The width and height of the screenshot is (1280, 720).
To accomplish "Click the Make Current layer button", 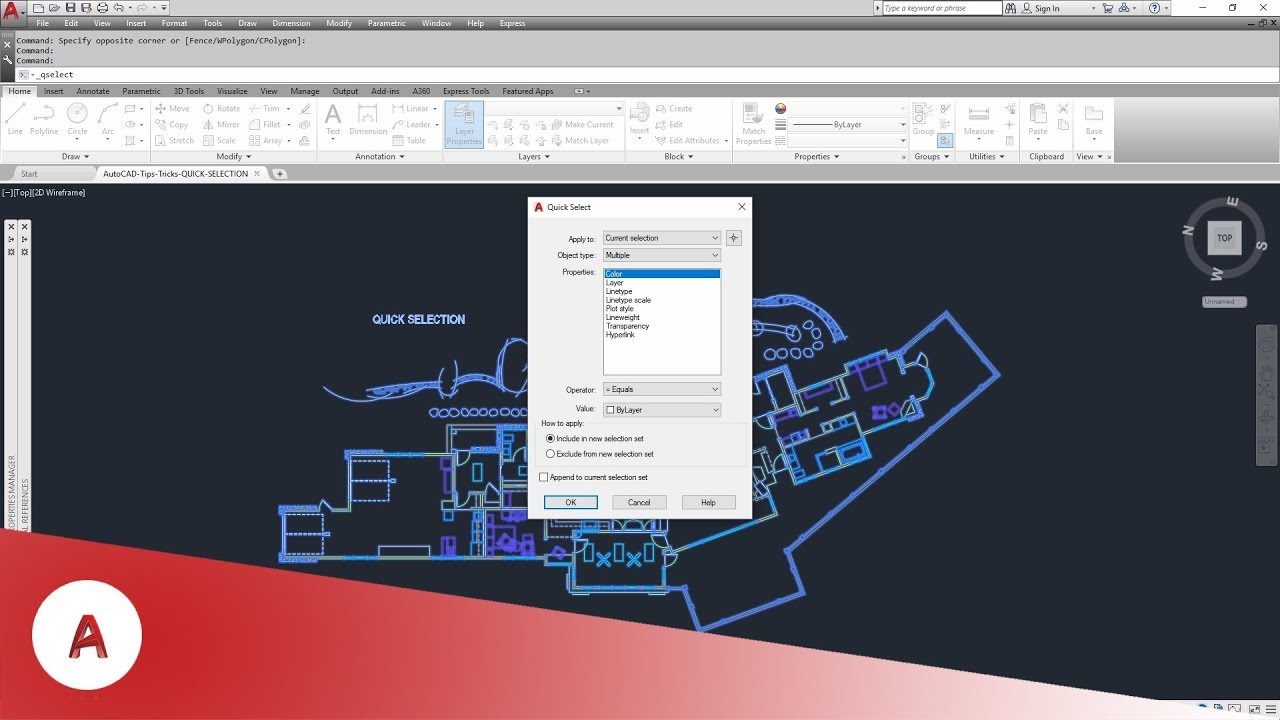I will [x=582, y=125].
